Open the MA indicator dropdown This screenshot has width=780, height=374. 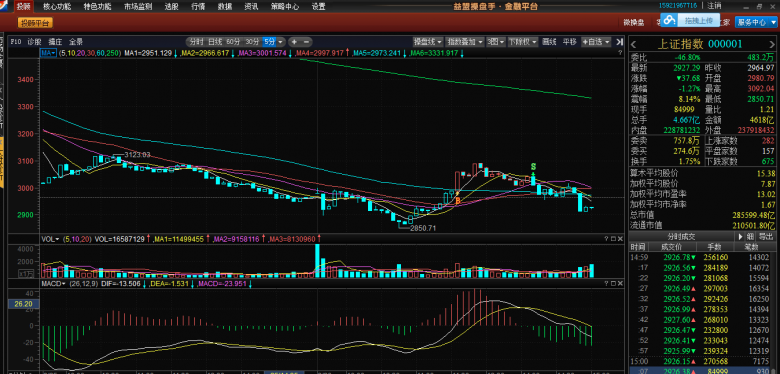[48, 53]
